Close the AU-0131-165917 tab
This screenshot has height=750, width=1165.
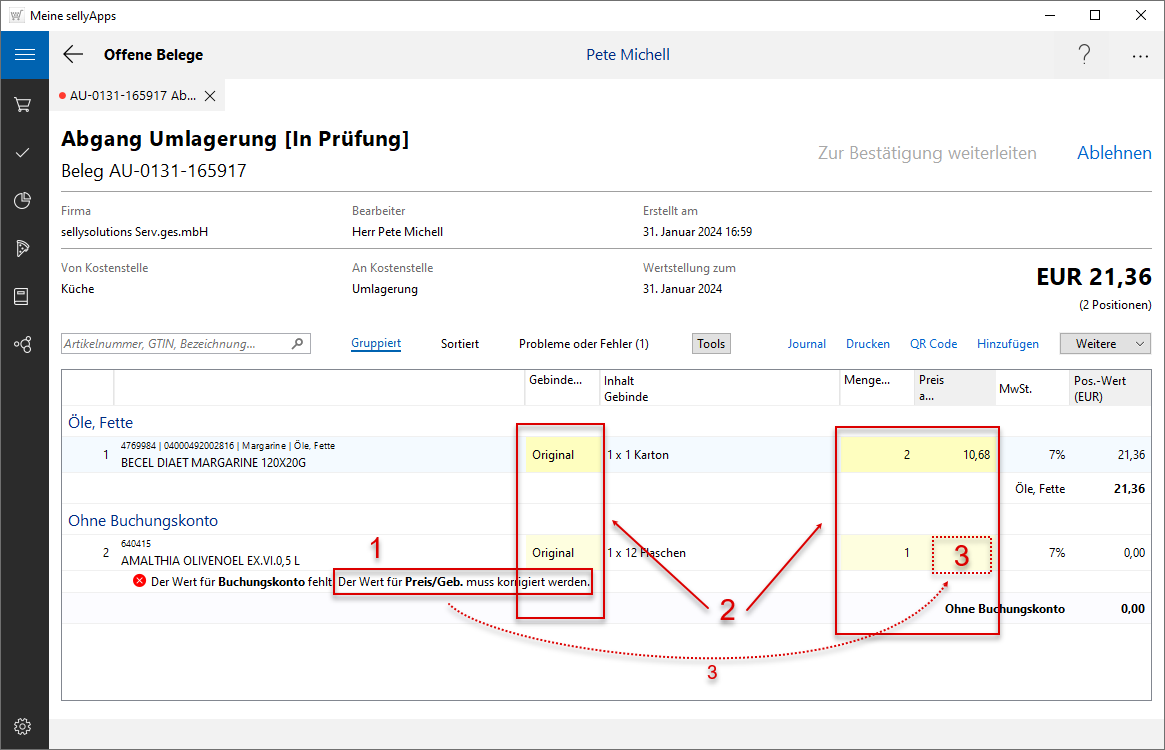pyautogui.click(x=210, y=96)
